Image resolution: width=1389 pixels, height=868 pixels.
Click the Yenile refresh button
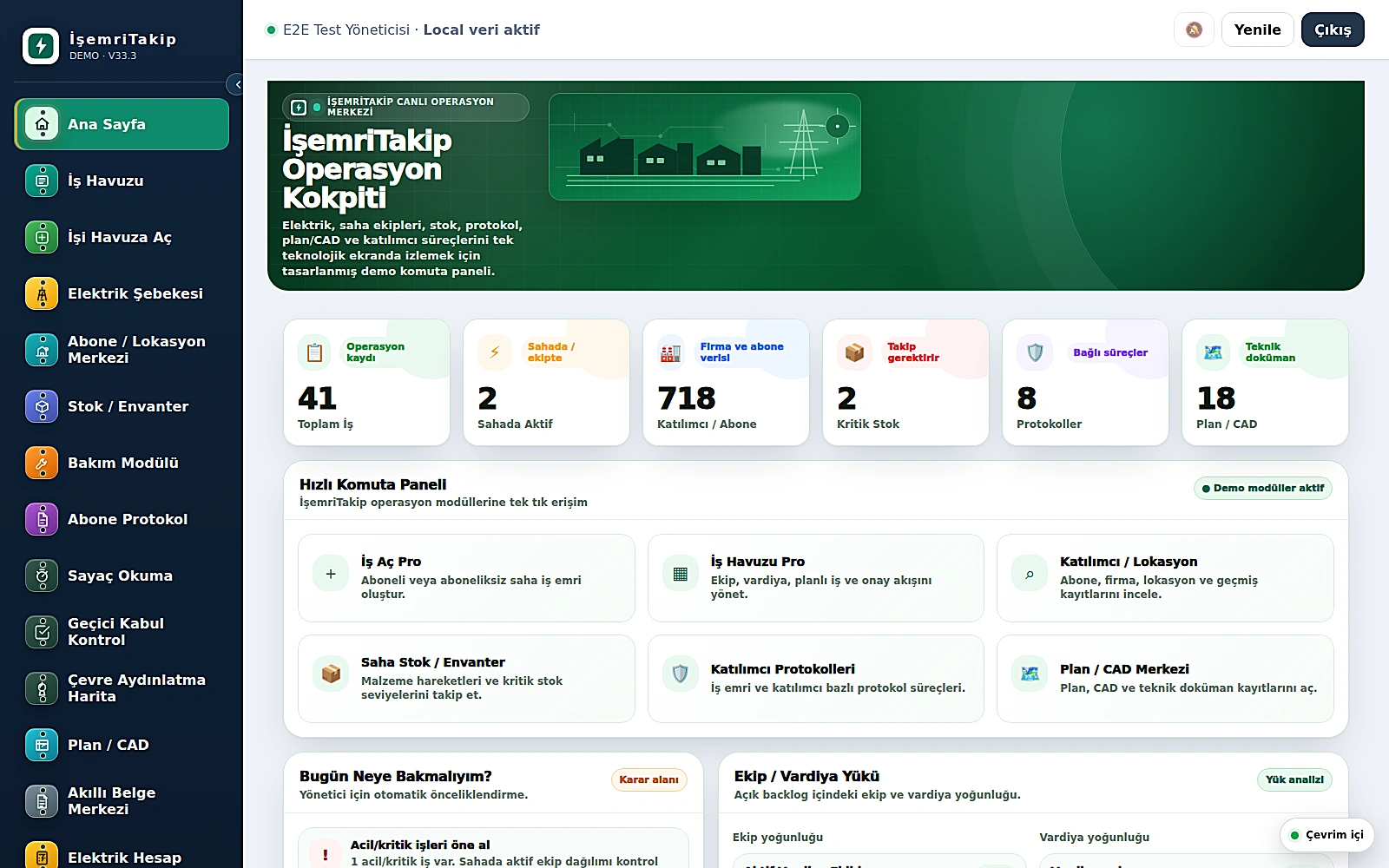(1258, 30)
